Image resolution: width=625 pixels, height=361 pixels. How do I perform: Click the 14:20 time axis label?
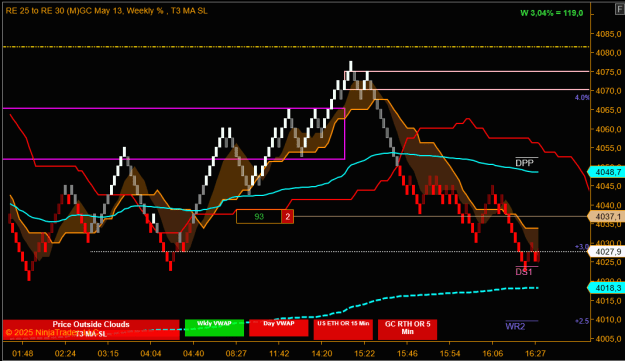point(322,353)
